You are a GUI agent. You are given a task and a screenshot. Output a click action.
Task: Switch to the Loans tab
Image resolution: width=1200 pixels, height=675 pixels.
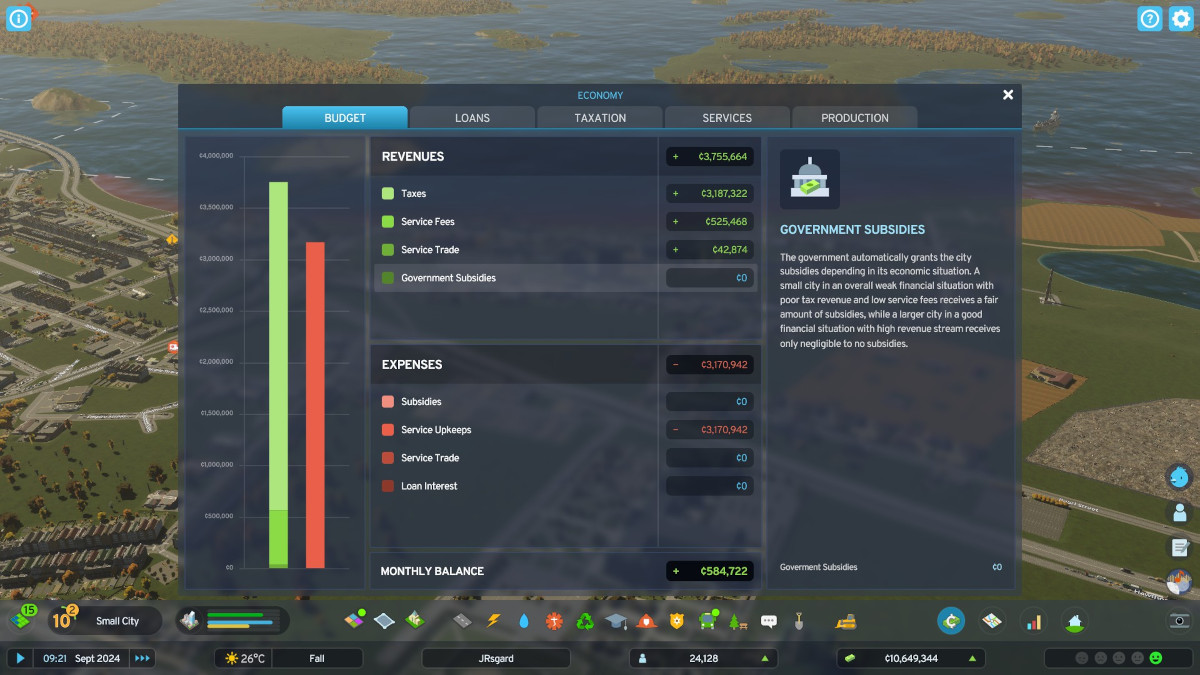472,118
